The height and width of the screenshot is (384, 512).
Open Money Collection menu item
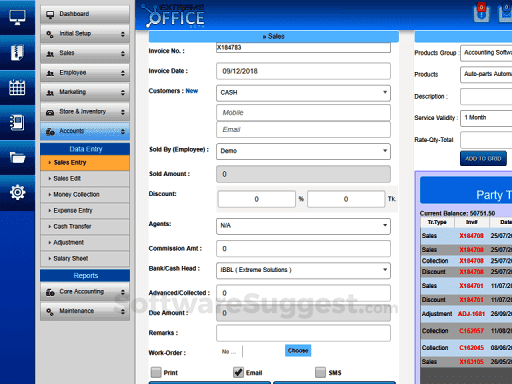point(85,195)
